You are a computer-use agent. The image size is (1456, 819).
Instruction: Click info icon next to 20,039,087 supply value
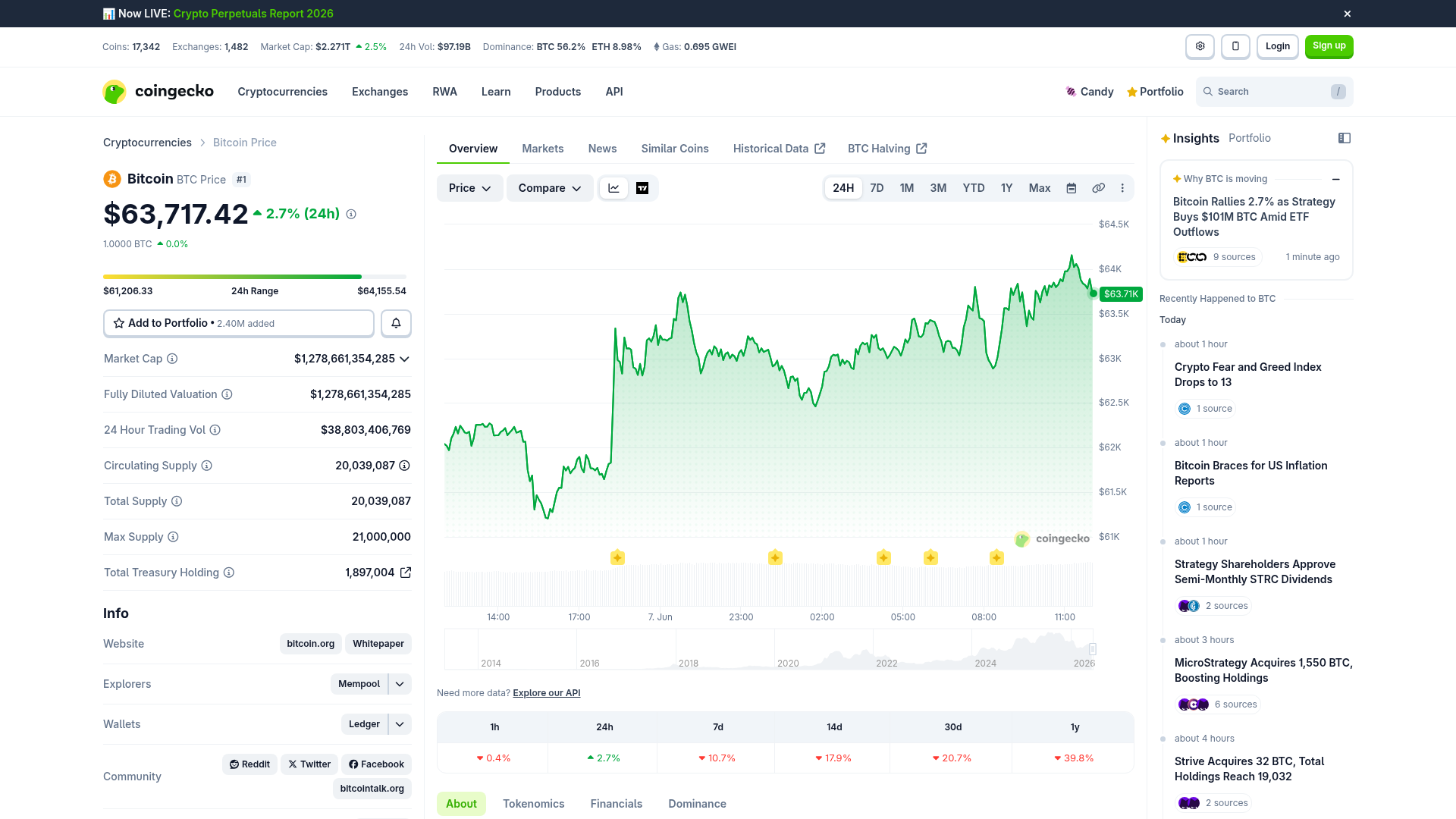(x=404, y=466)
